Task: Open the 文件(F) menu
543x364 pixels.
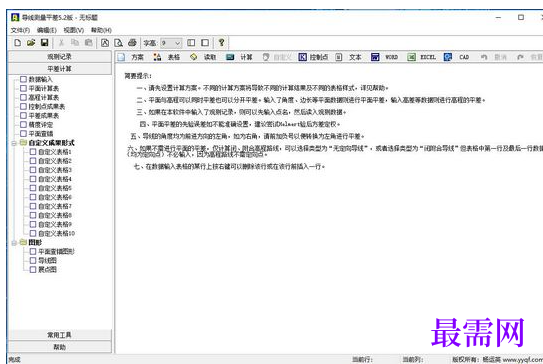Action: pos(20,30)
